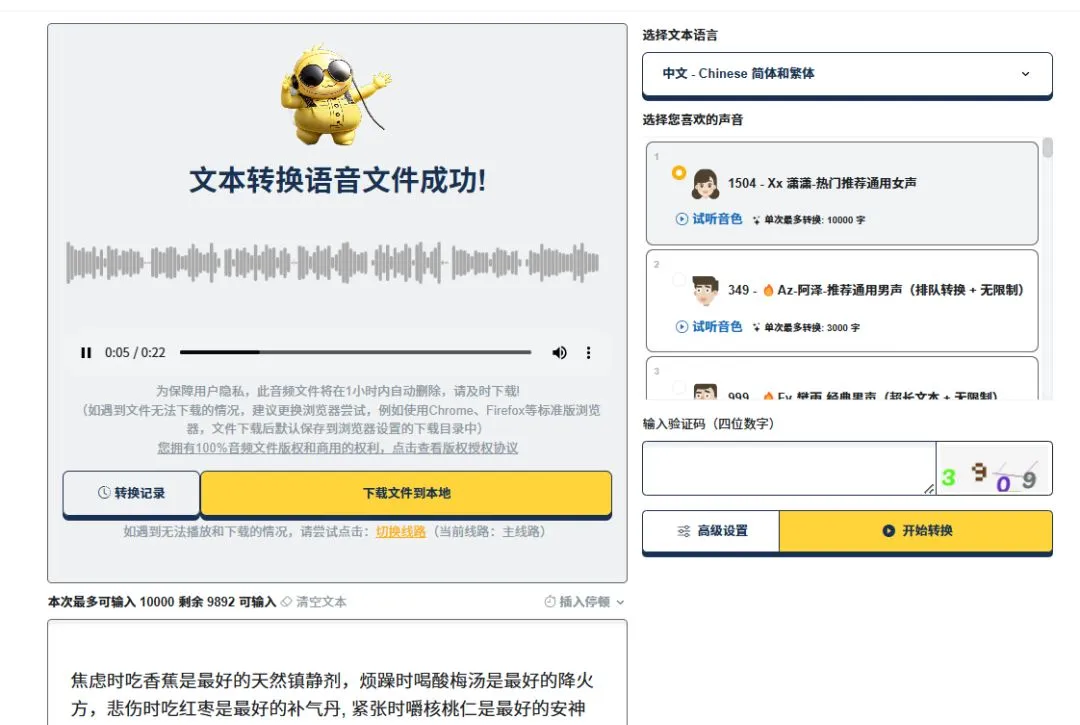Pause the audio playback

[x=85, y=353]
